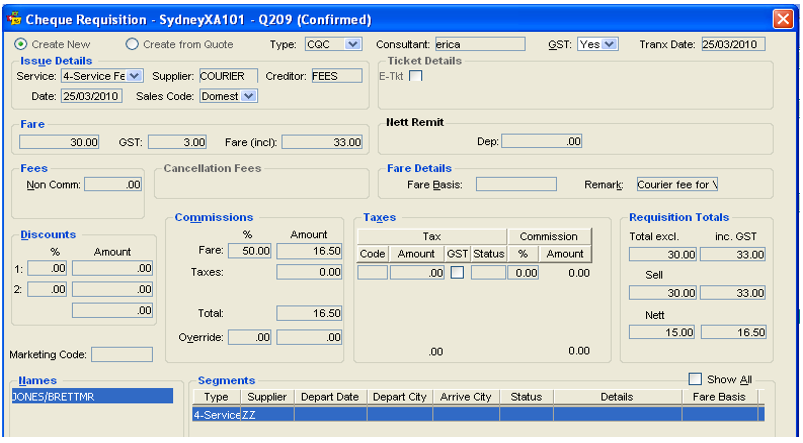The height and width of the screenshot is (443, 803).
Task: Click the Fare Basis input field
Action: pyautogui.click(x=516, y=184)
